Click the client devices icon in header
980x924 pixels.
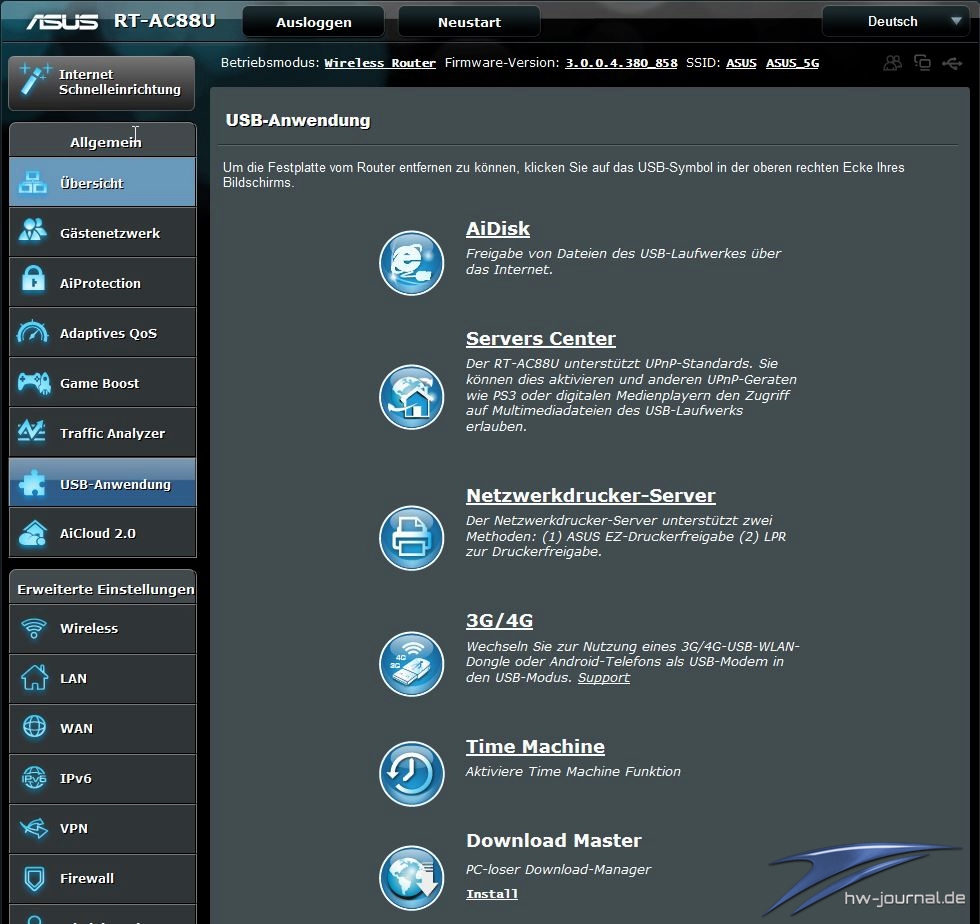coord(922,63)
